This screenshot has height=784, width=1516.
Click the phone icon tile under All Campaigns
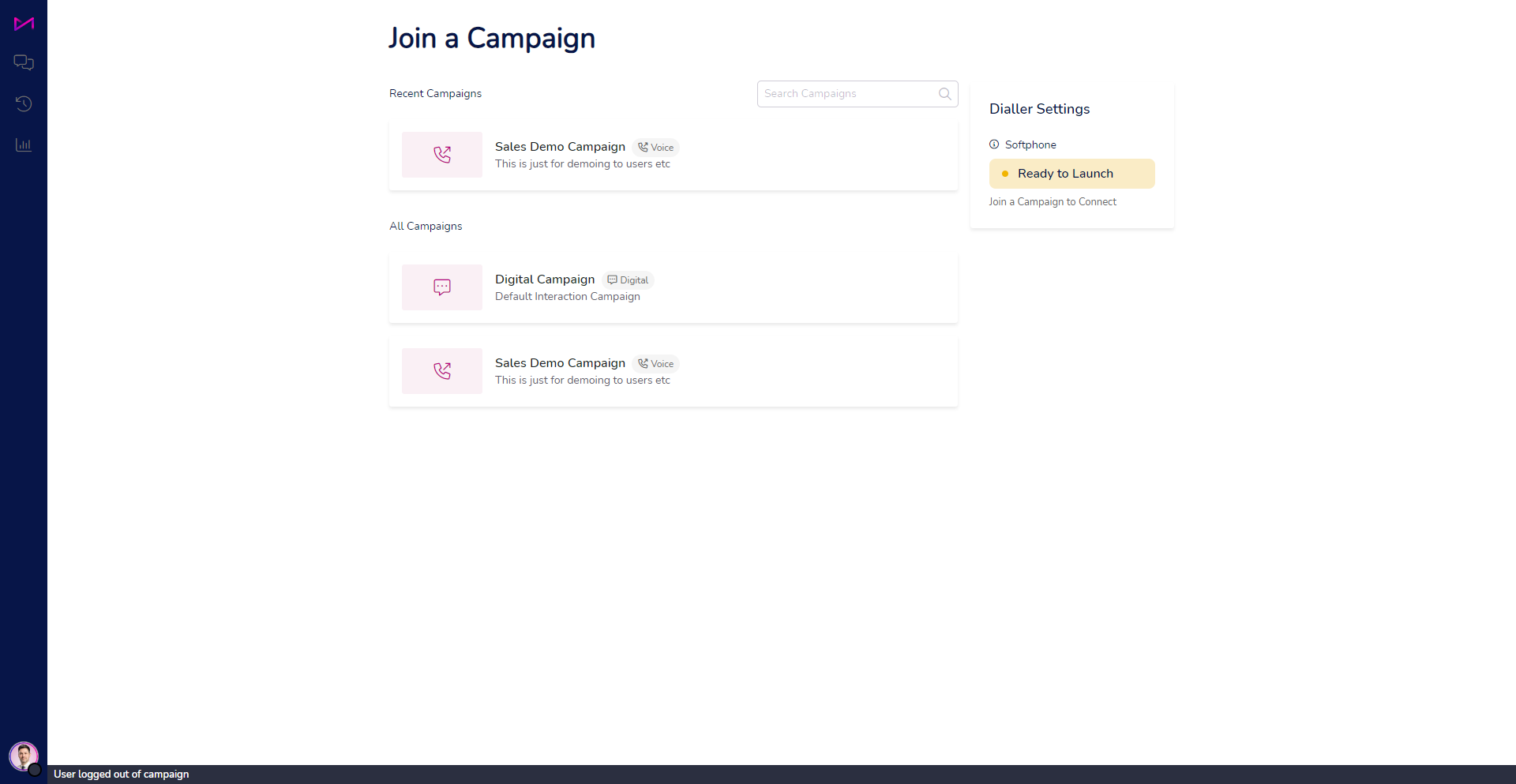pos(442,371)
